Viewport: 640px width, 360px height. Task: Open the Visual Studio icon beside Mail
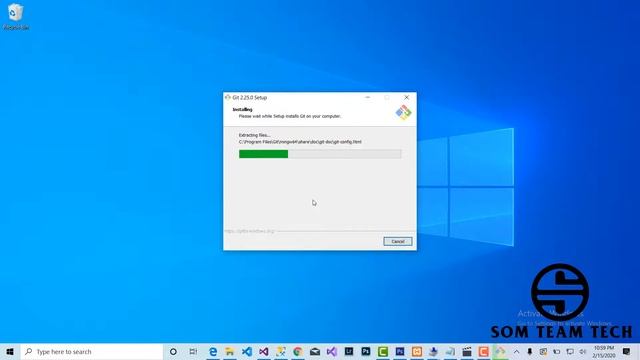[331, 351]
